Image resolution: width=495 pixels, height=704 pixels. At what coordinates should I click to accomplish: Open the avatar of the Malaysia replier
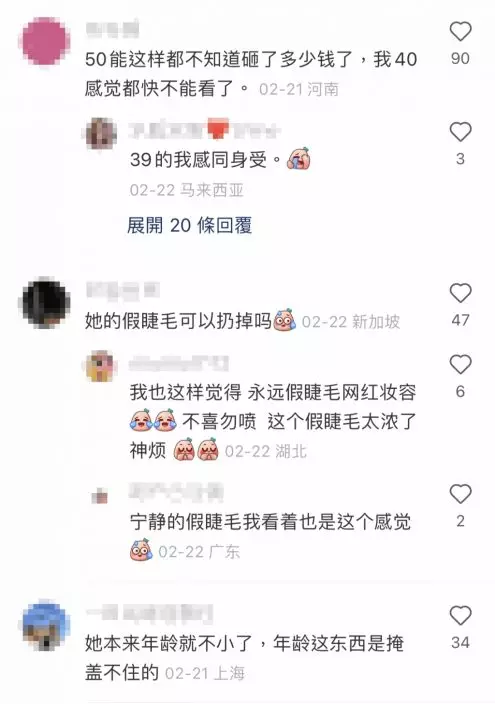[x=102, y=133]
